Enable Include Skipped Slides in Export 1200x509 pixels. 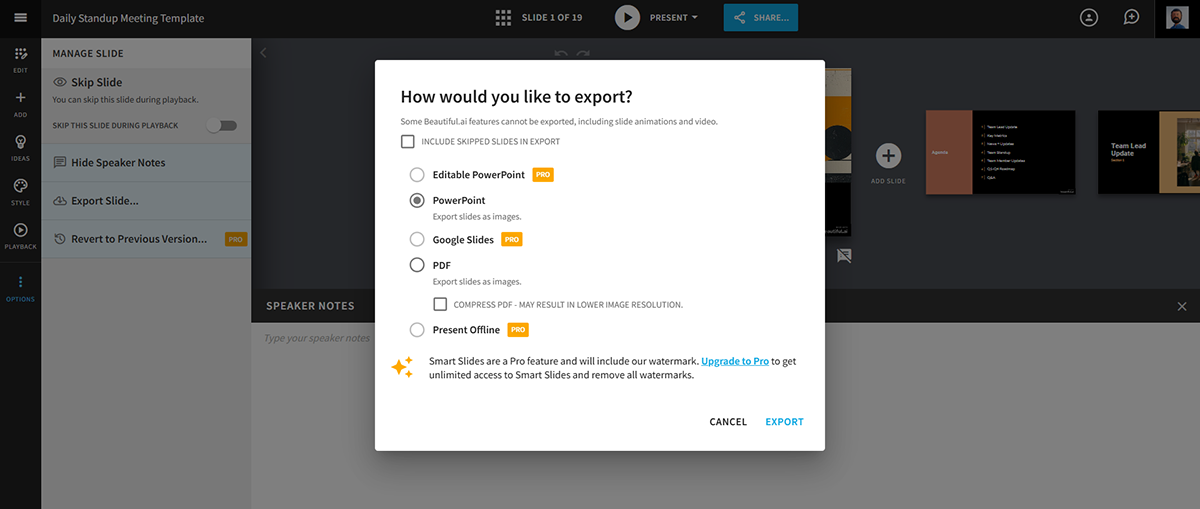408,142
